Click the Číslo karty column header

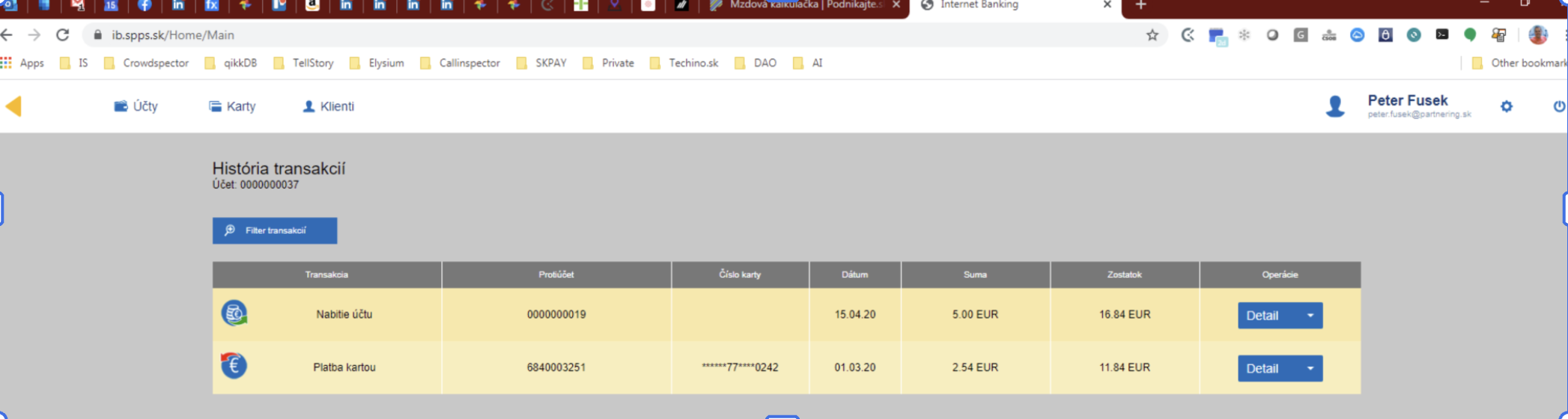(740, 275)
